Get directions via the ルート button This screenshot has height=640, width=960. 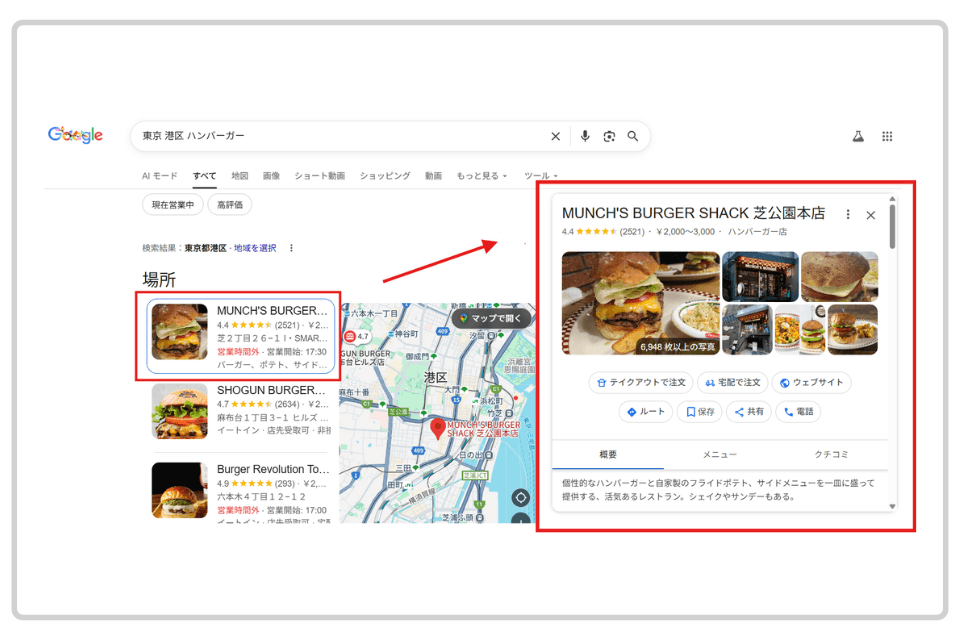click(645, 411)
